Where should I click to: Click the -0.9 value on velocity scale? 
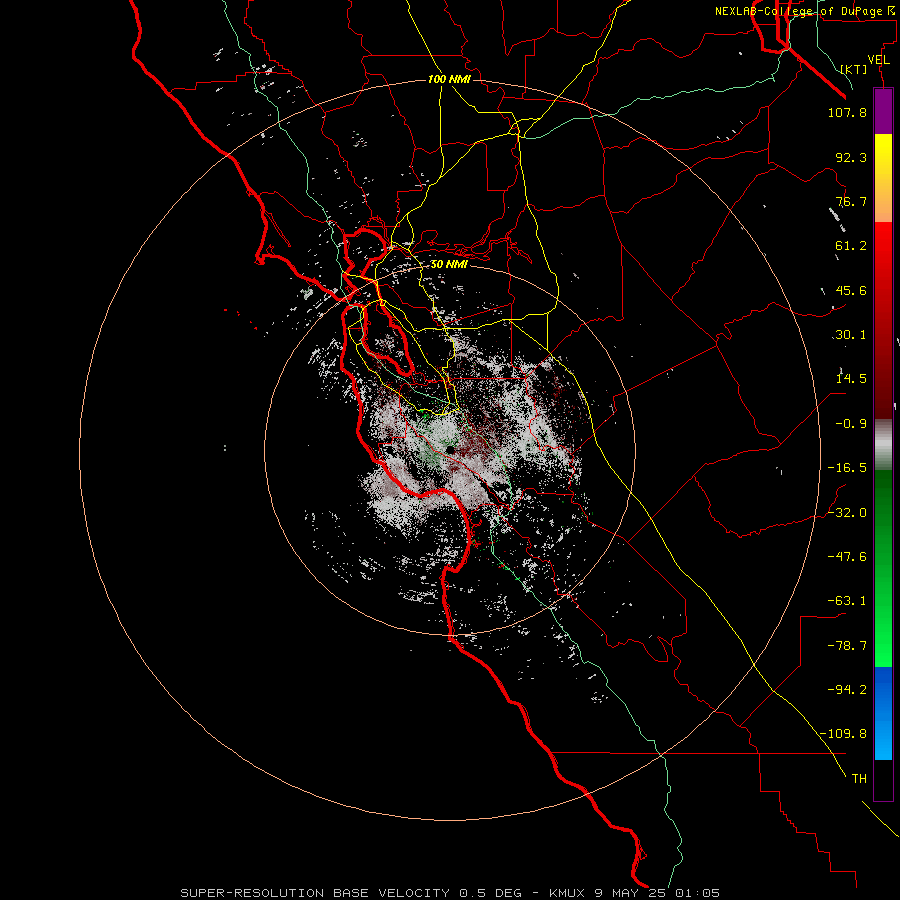(x=851, y=424)
